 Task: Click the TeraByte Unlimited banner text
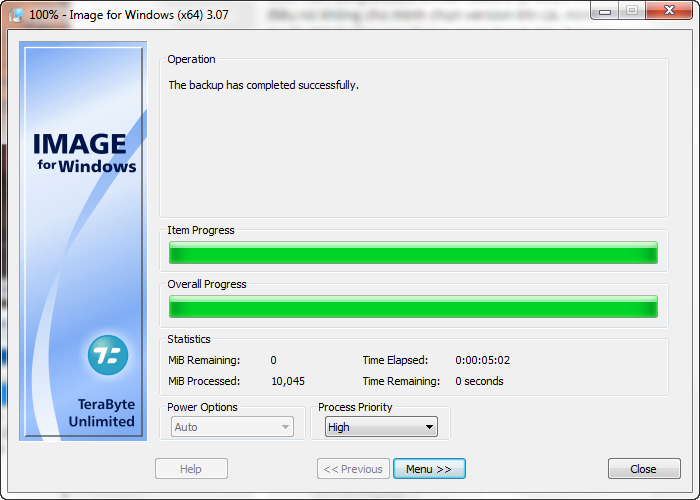[x=102, y=413]
